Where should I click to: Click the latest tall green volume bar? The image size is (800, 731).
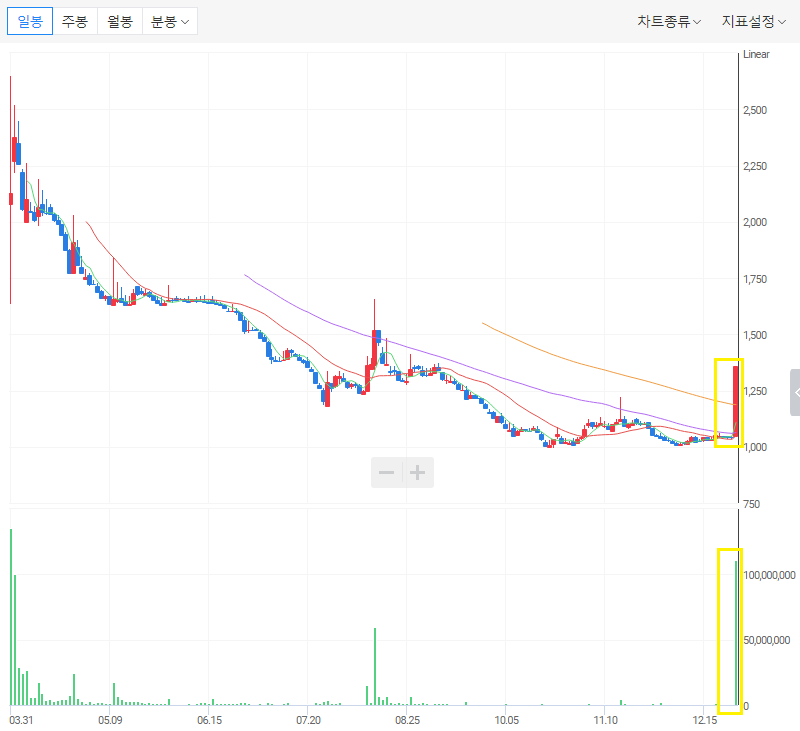click(x=736, y=633)
